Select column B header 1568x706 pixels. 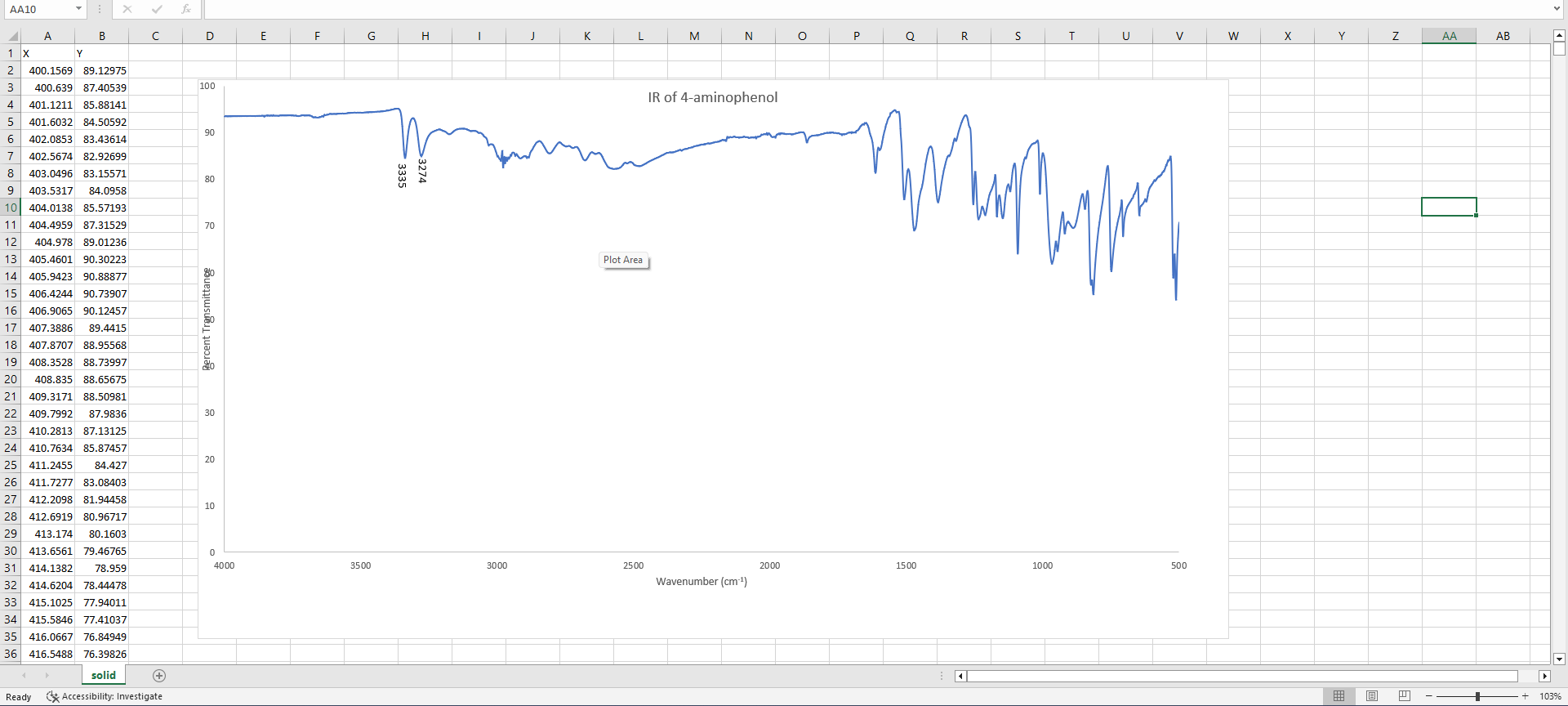101,36
